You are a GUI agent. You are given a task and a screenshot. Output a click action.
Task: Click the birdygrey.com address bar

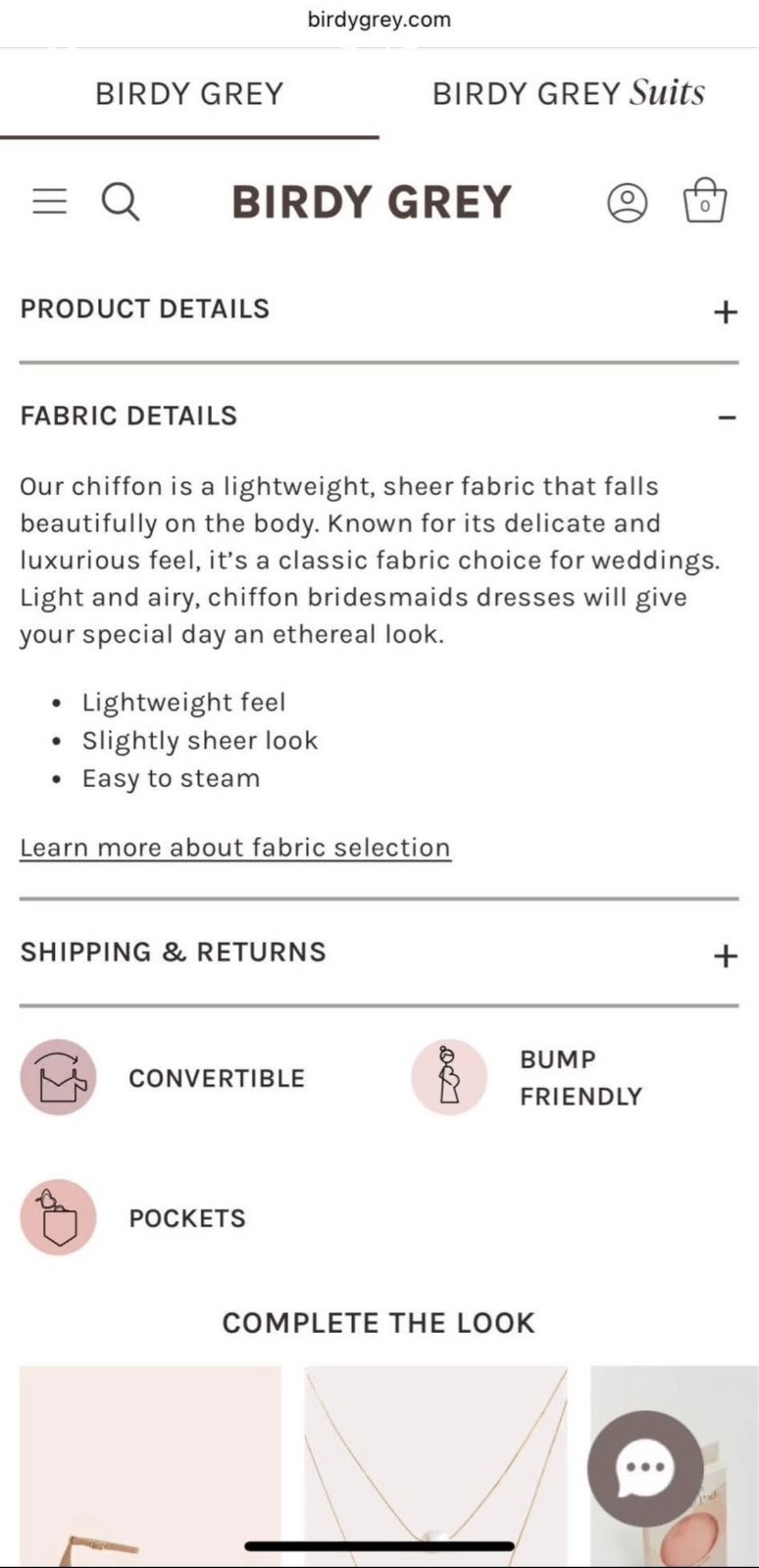[379, 20]
